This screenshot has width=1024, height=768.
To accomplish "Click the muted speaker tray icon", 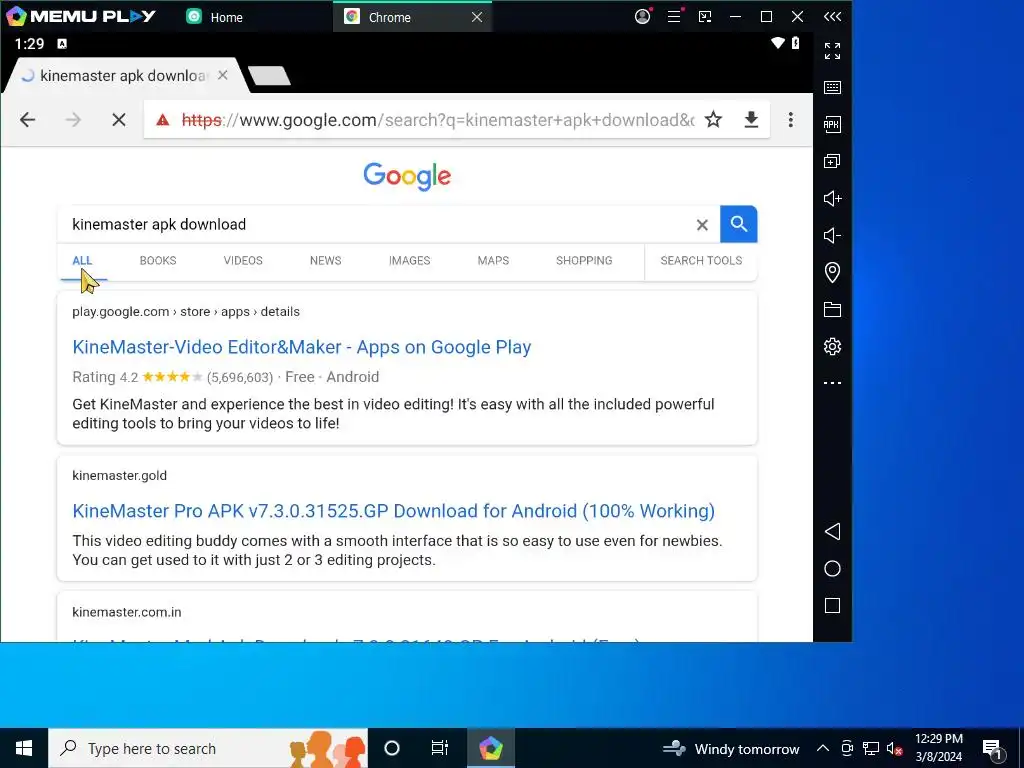I will click(894, 748).
